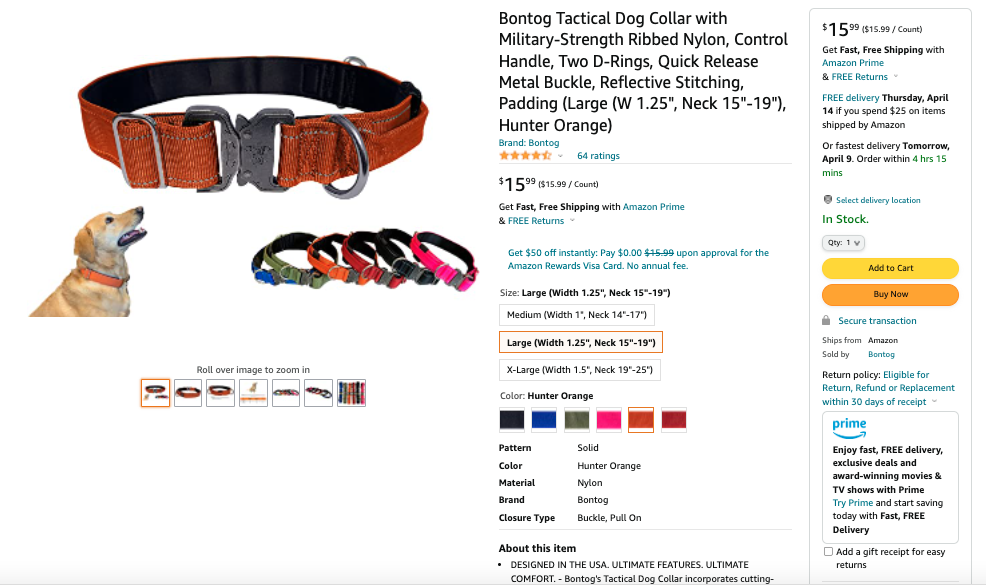
Task: Tick the gift receipt checkbox
Action: [x=828, y=552]
